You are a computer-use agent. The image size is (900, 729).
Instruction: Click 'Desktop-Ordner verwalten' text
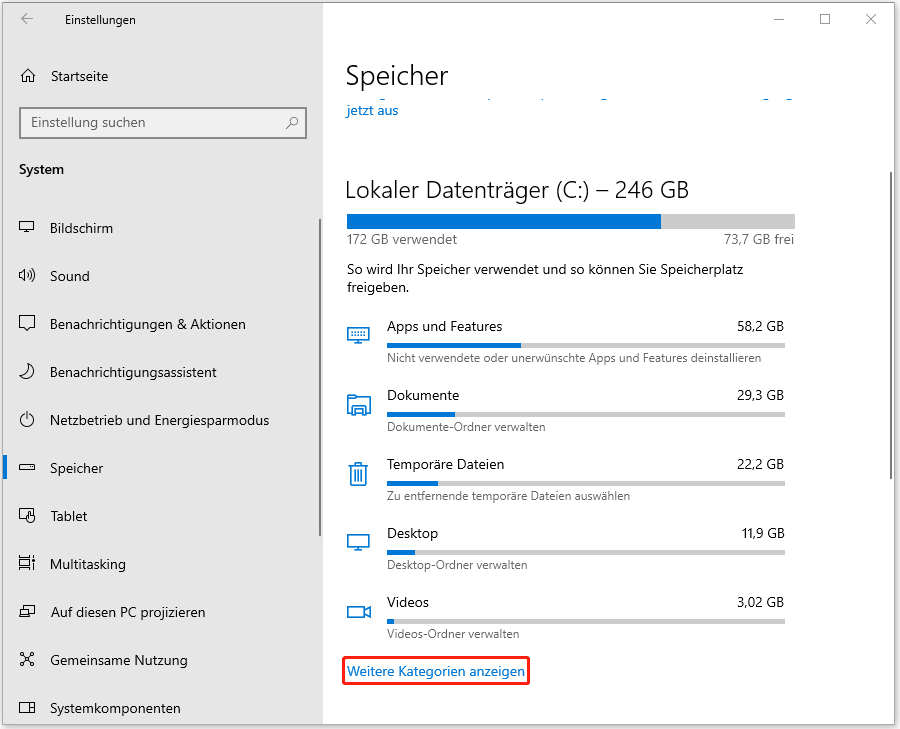pyautogui.click(x=457, y=565)
